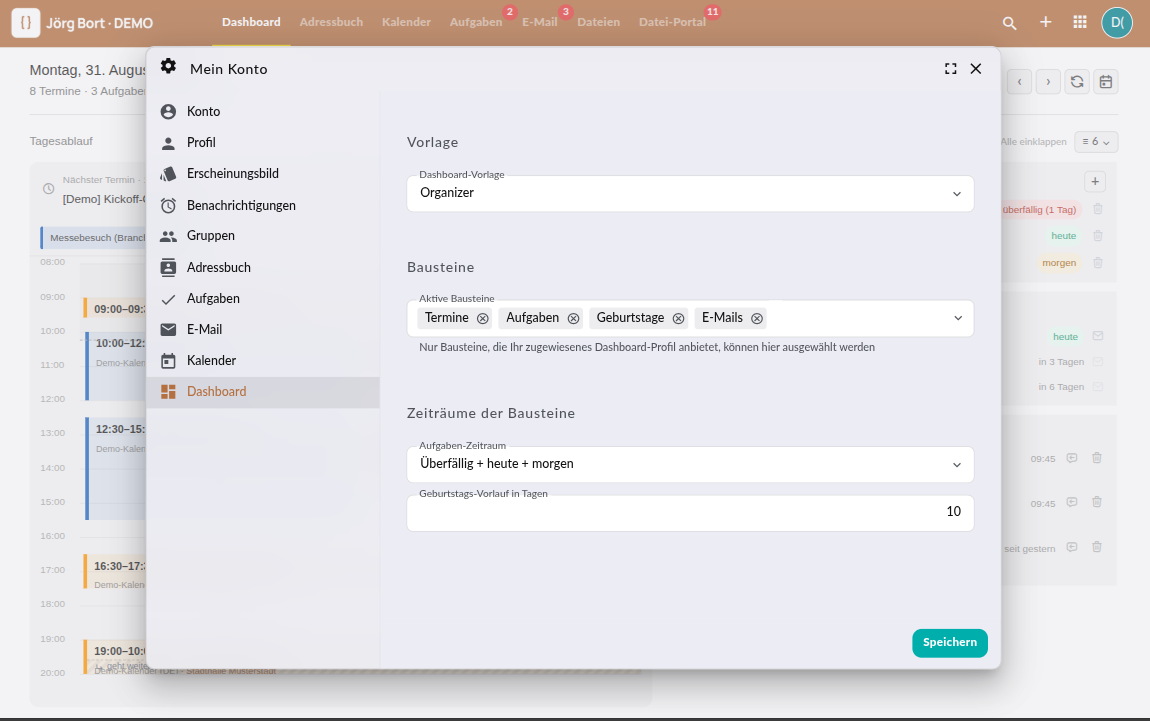Screen dimensions: 1150x721
Task: Delete the task marked morgen
Action: (x=1098, y=263)
